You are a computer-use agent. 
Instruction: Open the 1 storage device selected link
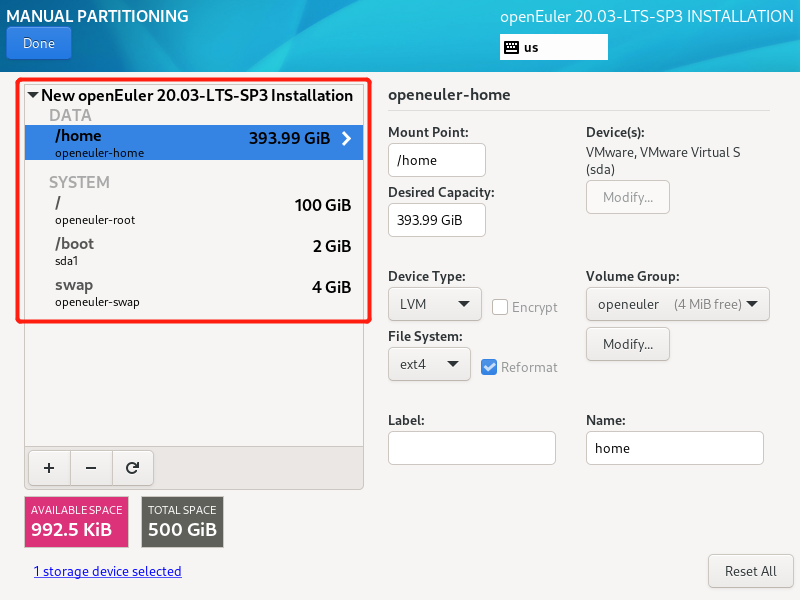pyautogui.click(x=108, y=571)
